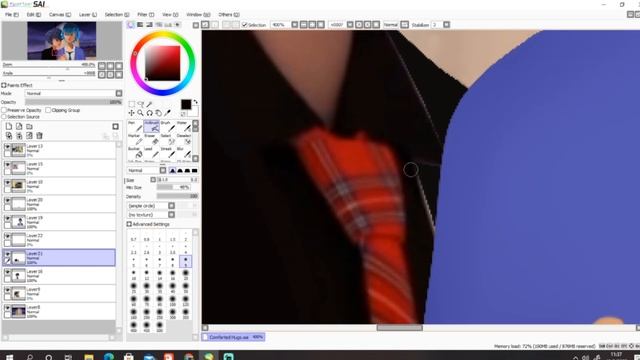The height and width of the screenshot is (360, 640).
Task: Open the Canvas menu
Action: 60,15
